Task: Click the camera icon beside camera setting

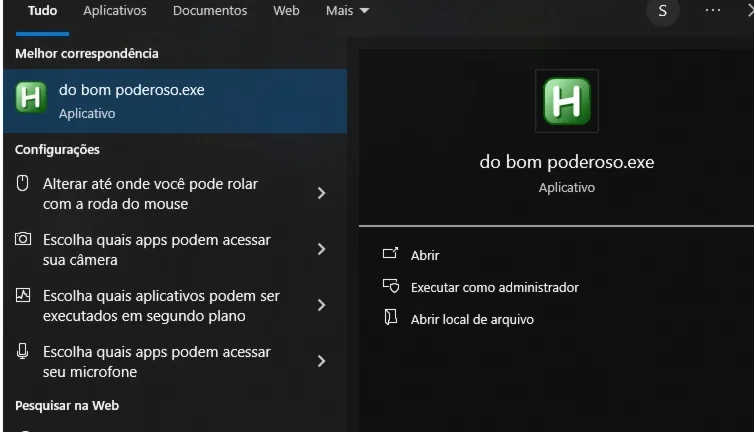Action: 23,239
